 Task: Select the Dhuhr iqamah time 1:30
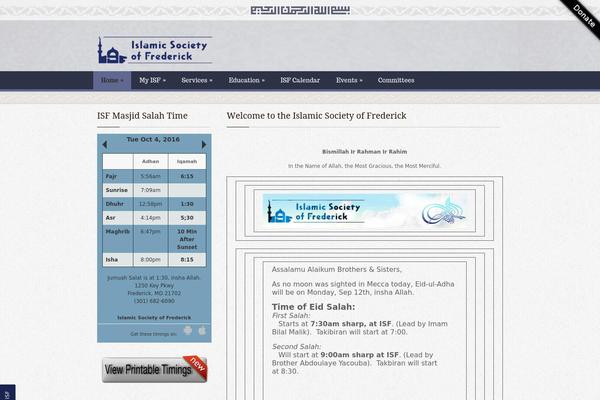(x=187, y=204)
